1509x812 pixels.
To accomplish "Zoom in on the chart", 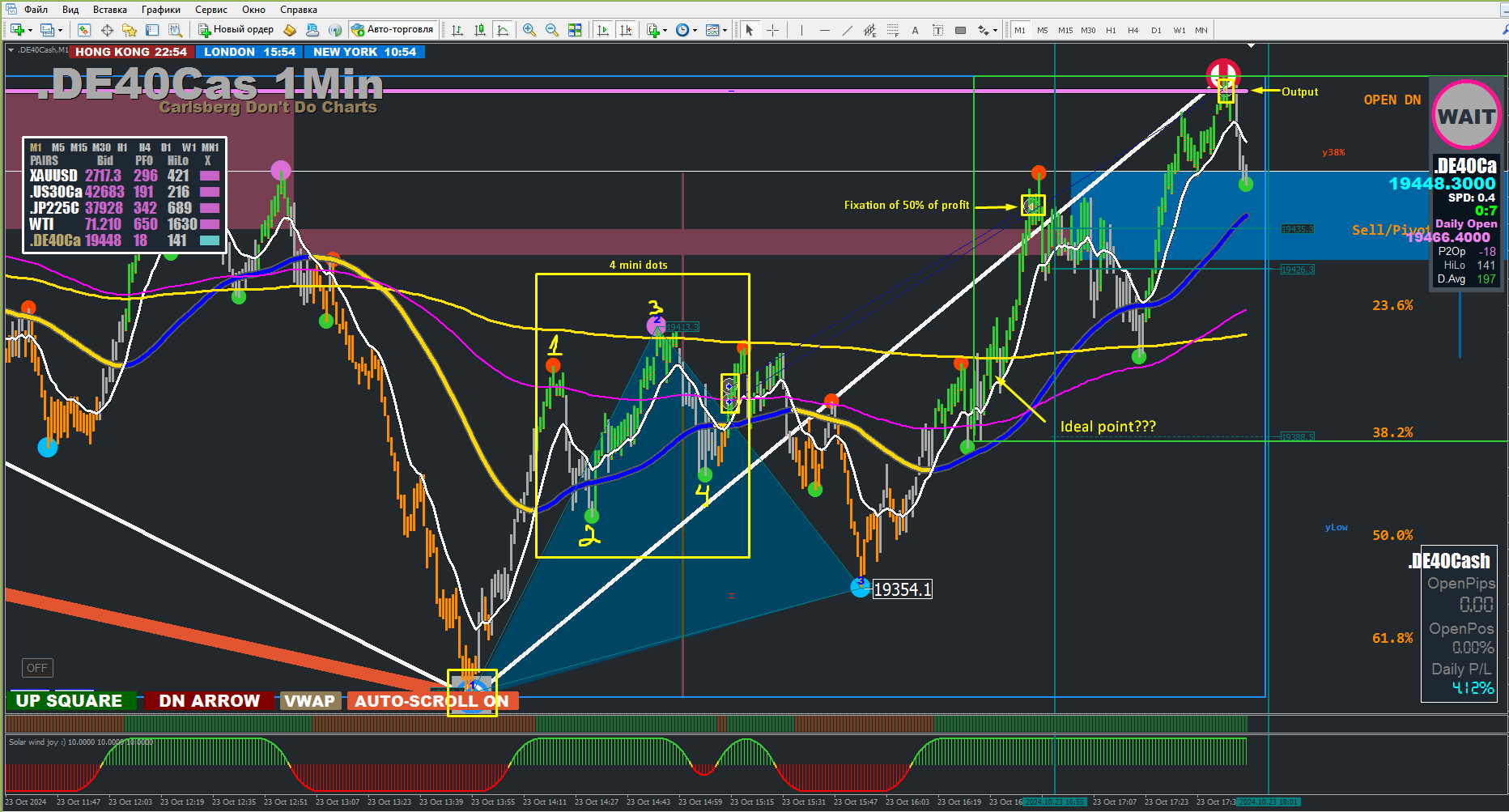I will click(529, 30).
